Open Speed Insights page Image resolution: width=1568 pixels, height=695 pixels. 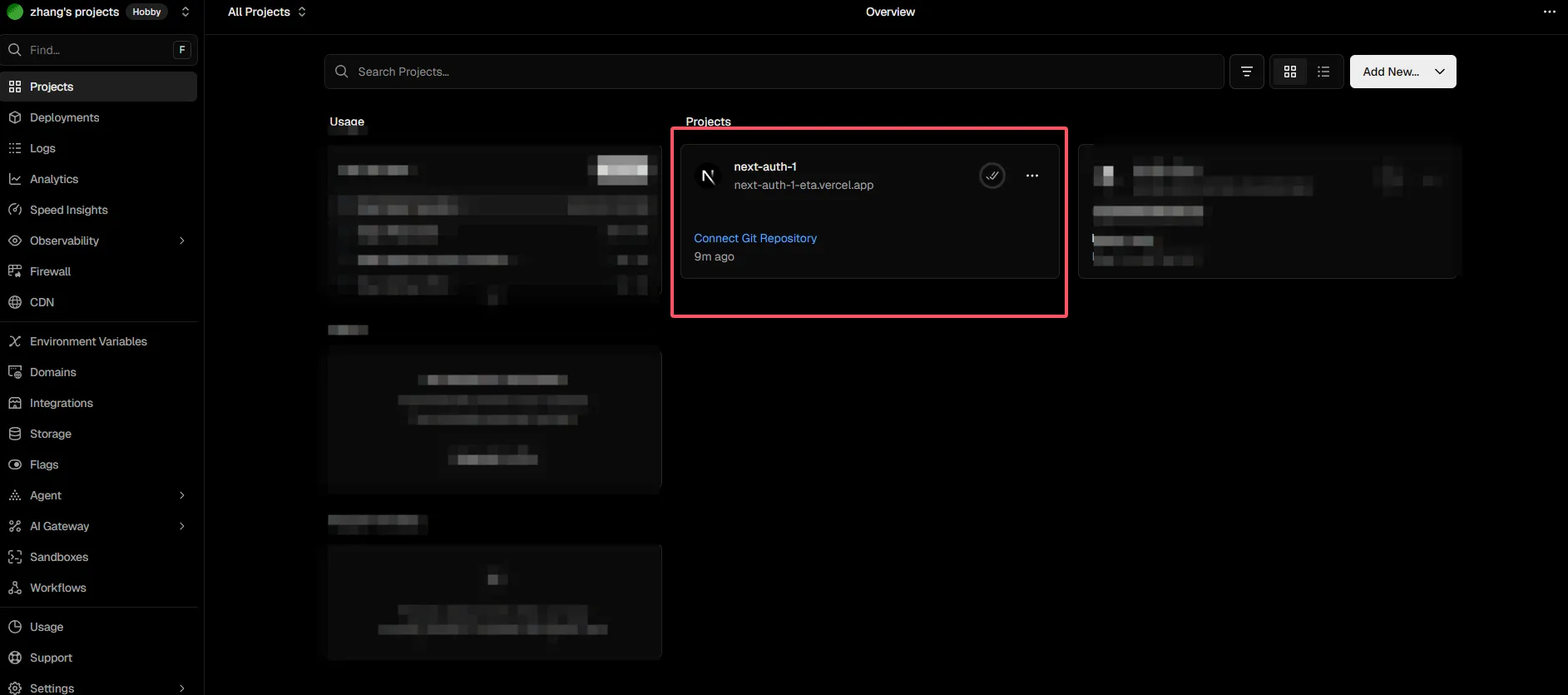click(x=98, y=210)
